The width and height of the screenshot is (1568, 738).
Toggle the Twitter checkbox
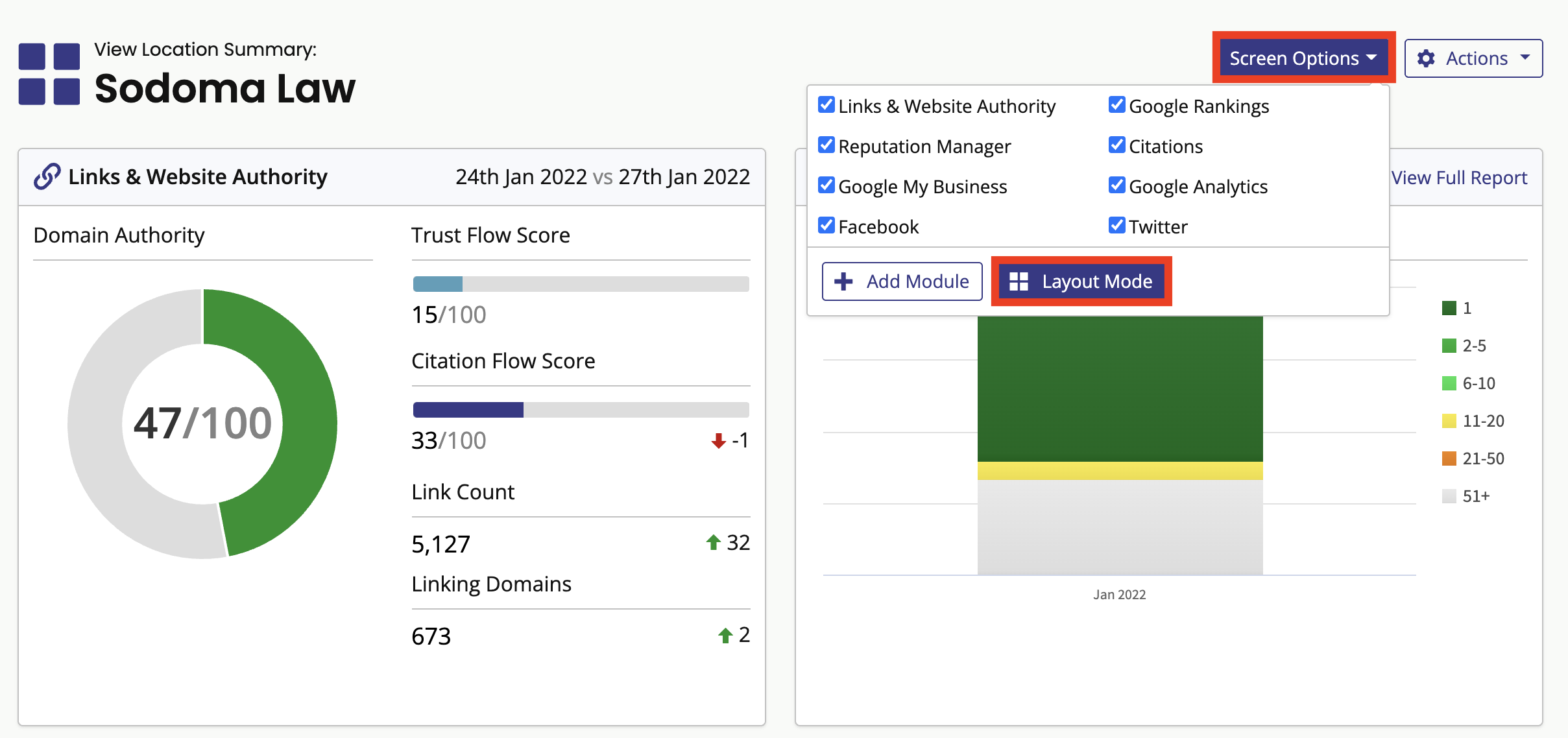(1117, 225)
